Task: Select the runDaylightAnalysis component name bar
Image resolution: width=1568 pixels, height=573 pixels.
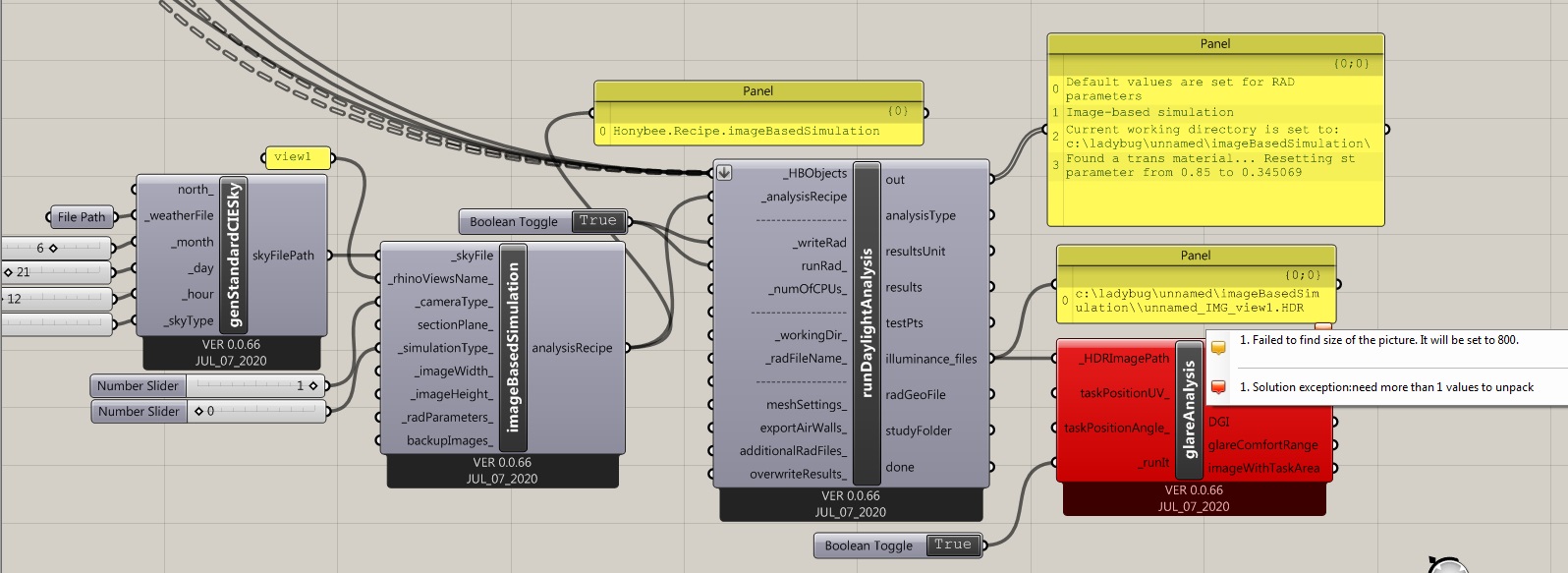Action: pos(867,323)
